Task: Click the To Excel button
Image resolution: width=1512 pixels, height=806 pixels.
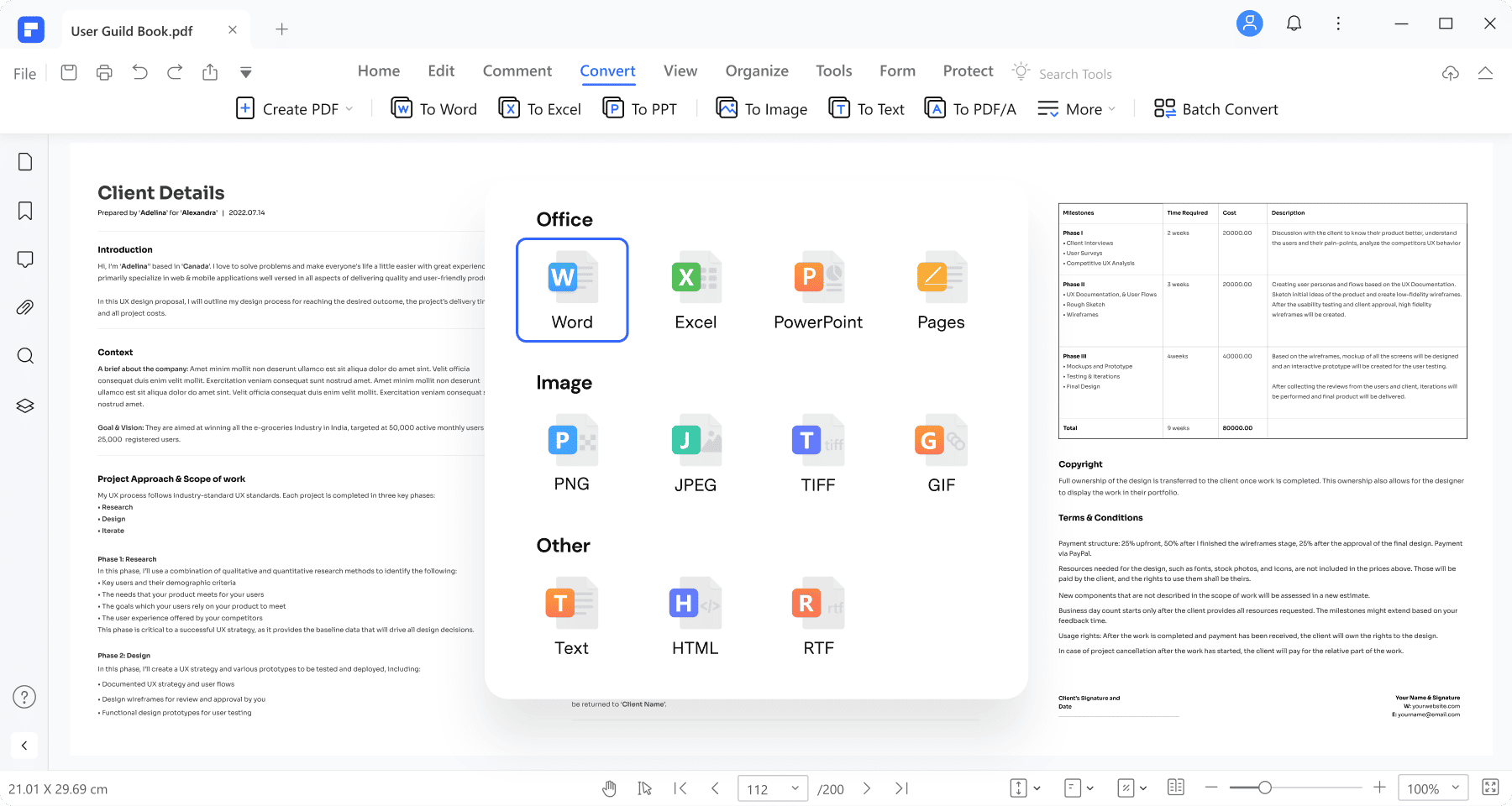Action: click(x=540, y=108)
